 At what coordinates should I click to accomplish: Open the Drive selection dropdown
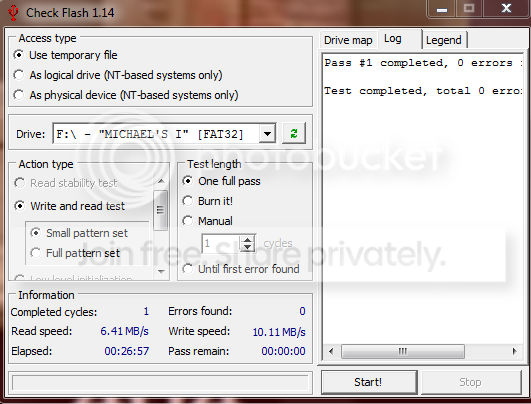coord(267,134)
